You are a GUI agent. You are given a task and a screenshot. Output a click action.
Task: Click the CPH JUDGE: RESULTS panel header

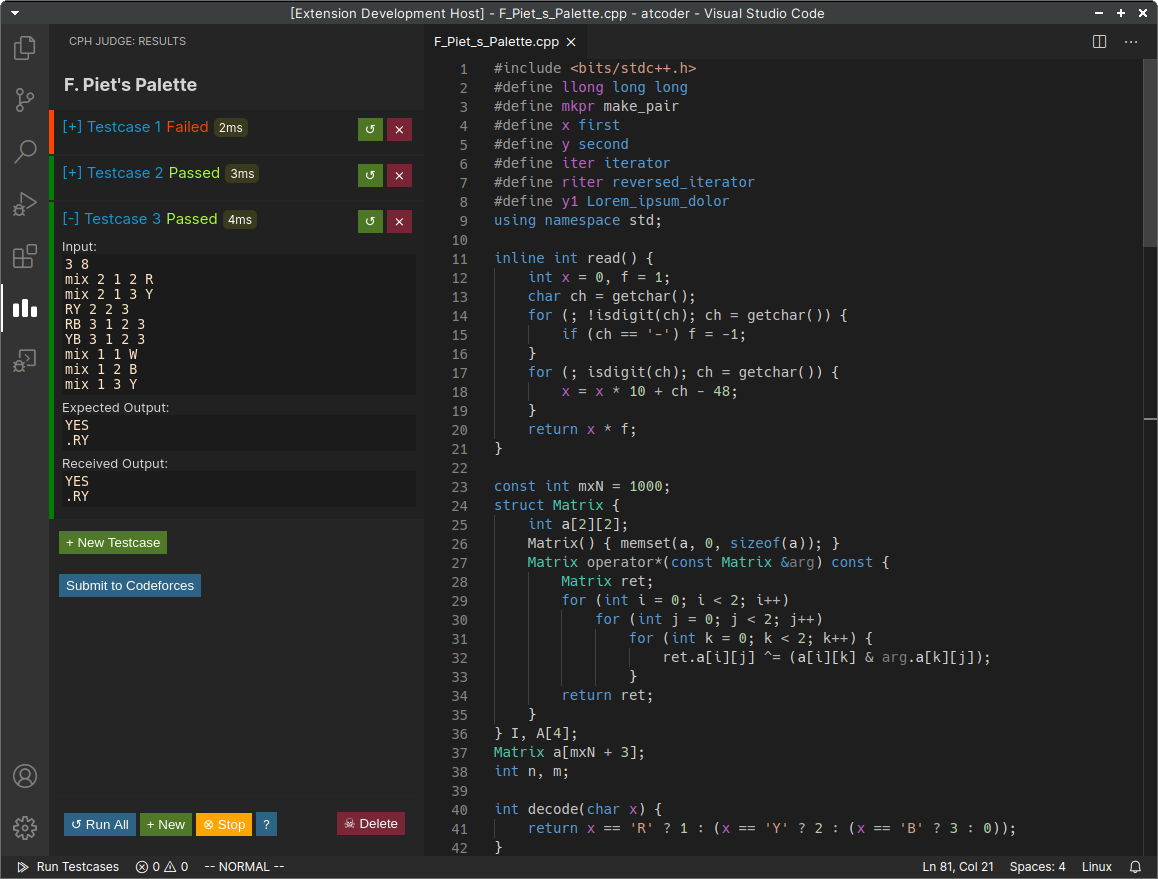click(128, 41)
